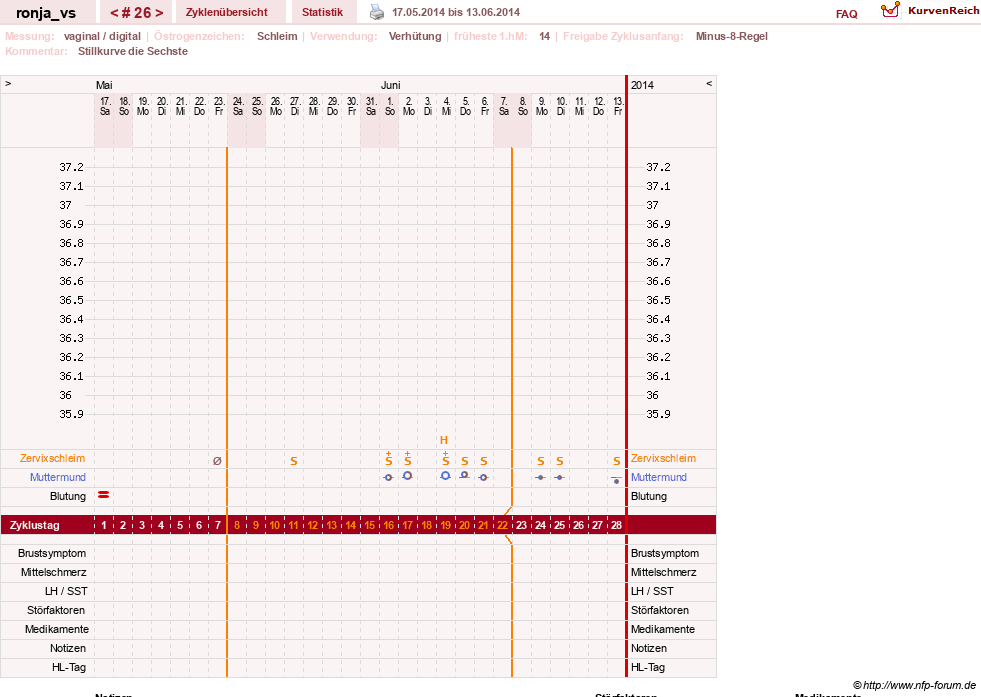
Task: Click the printer icon next to date range
Action: click(377, 12)
